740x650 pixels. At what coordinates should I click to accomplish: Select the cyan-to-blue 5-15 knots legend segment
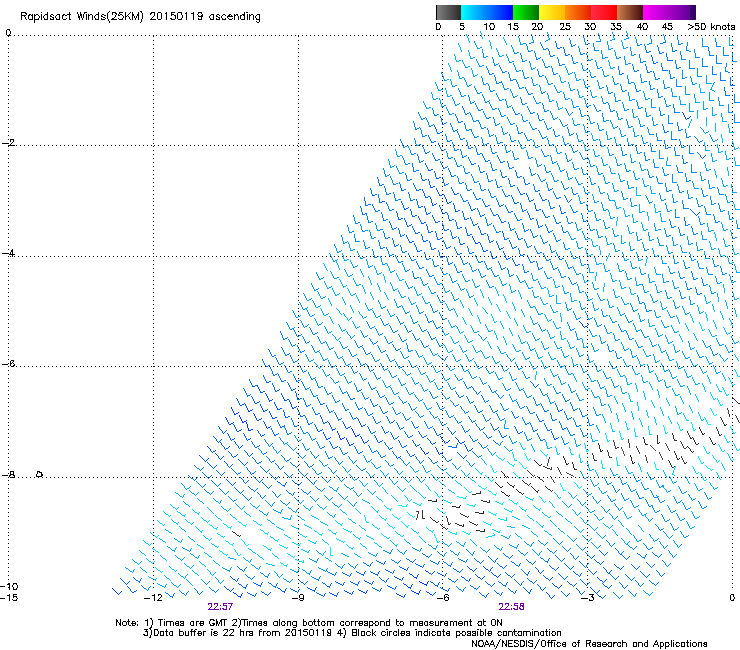pyautogui.click(x=487, y=12)
